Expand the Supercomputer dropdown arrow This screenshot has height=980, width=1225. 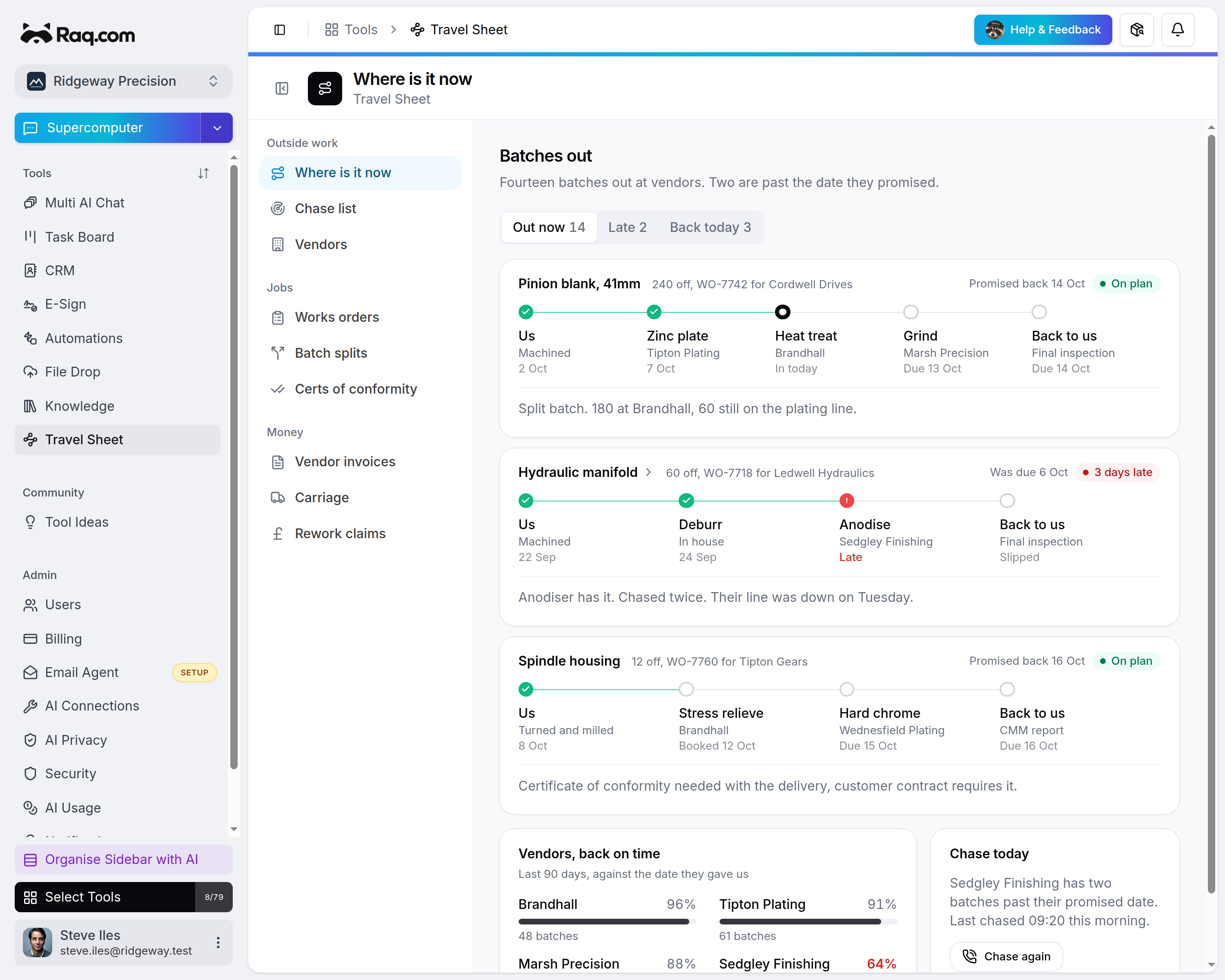click(216, 128)
